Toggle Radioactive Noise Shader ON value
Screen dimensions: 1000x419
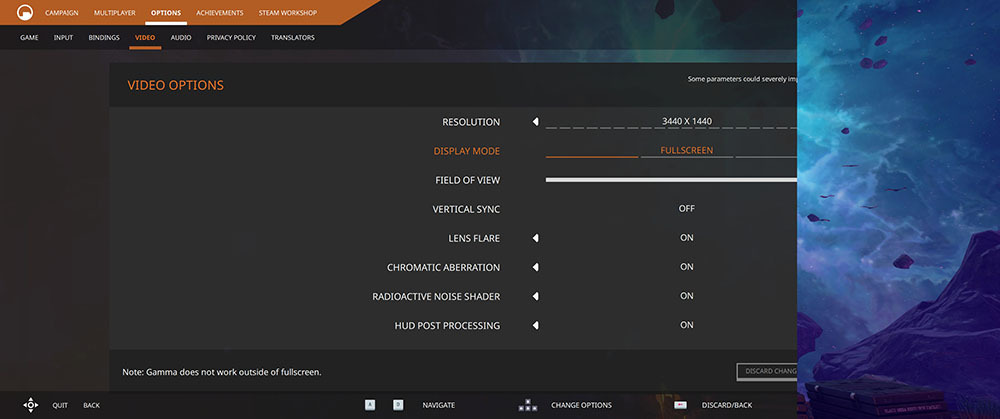(687, 296)
